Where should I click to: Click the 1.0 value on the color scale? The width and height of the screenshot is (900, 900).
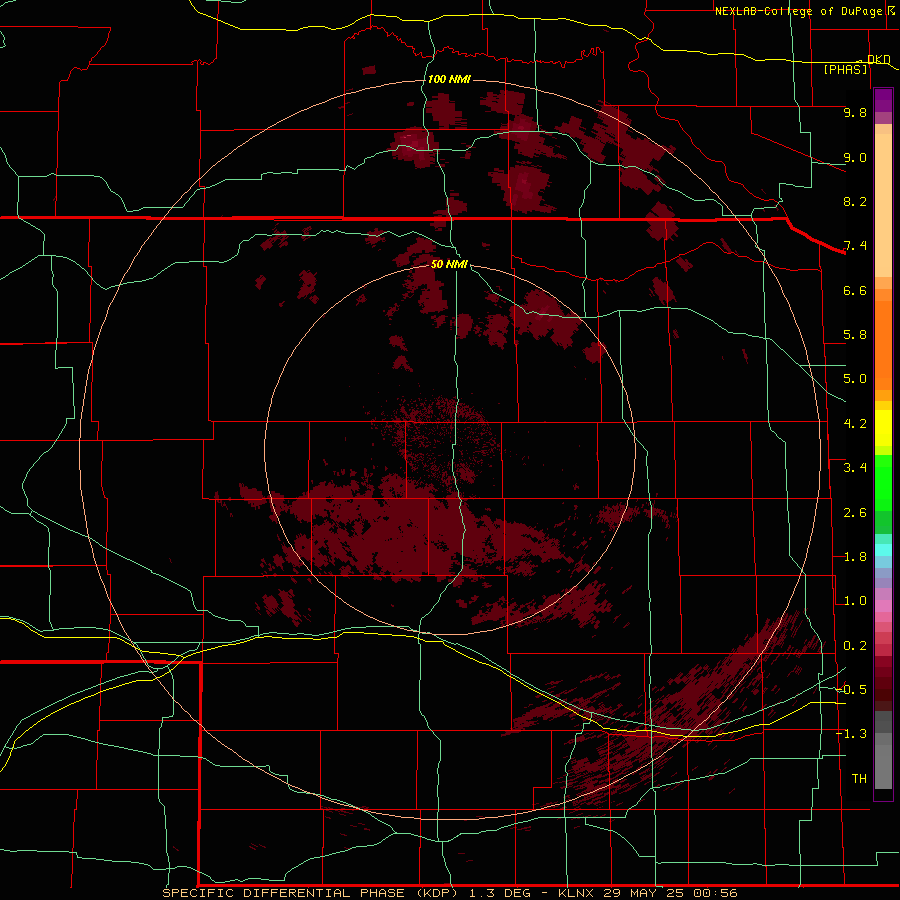(855, 601)
